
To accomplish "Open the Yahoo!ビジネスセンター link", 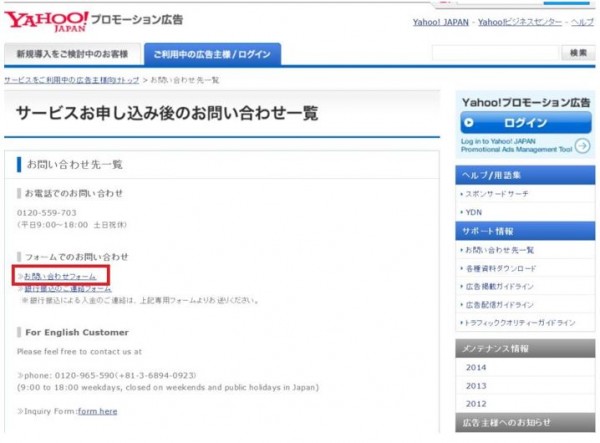I will [520, 22].
